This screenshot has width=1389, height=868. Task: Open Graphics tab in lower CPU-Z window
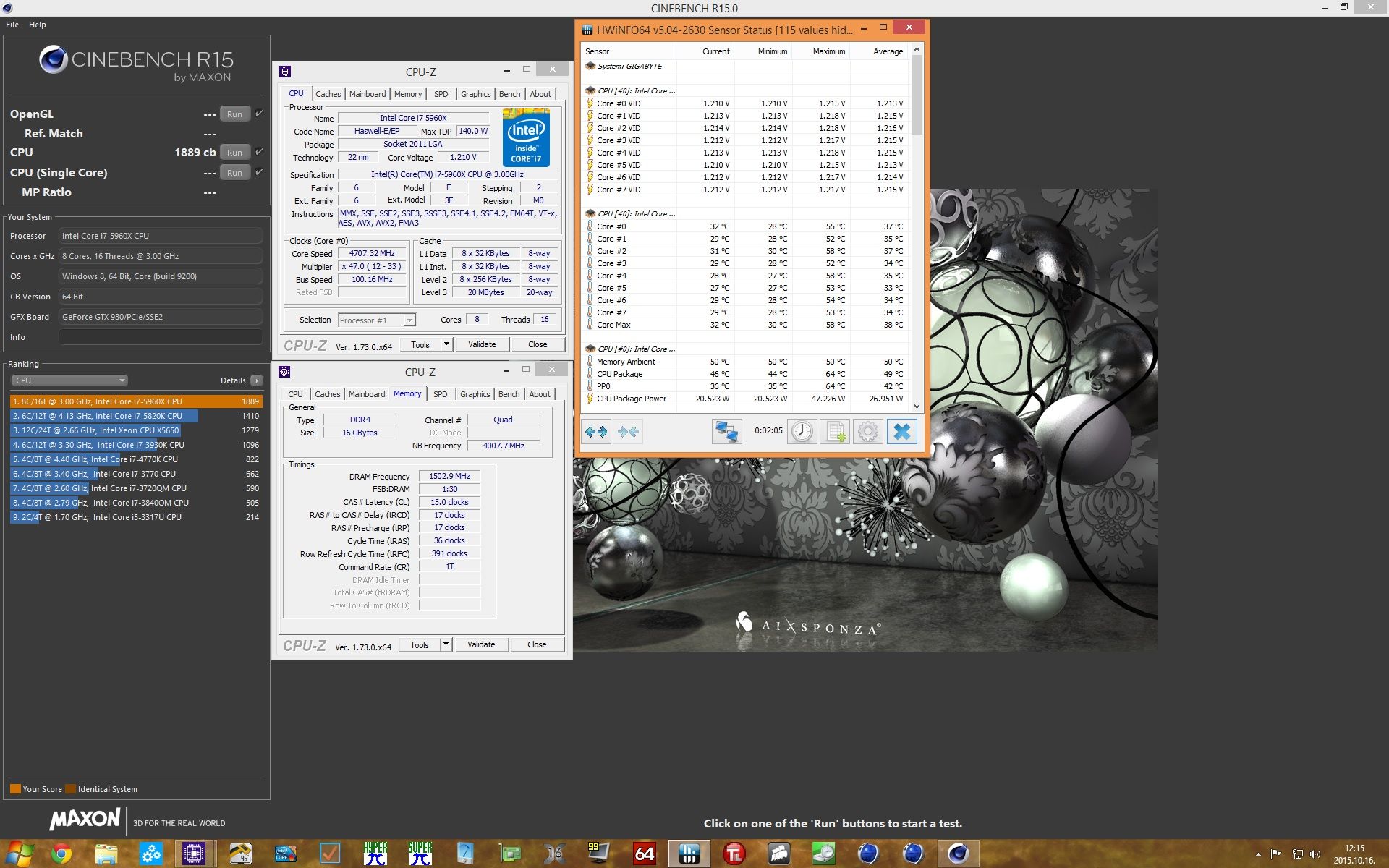pos(475,394)
